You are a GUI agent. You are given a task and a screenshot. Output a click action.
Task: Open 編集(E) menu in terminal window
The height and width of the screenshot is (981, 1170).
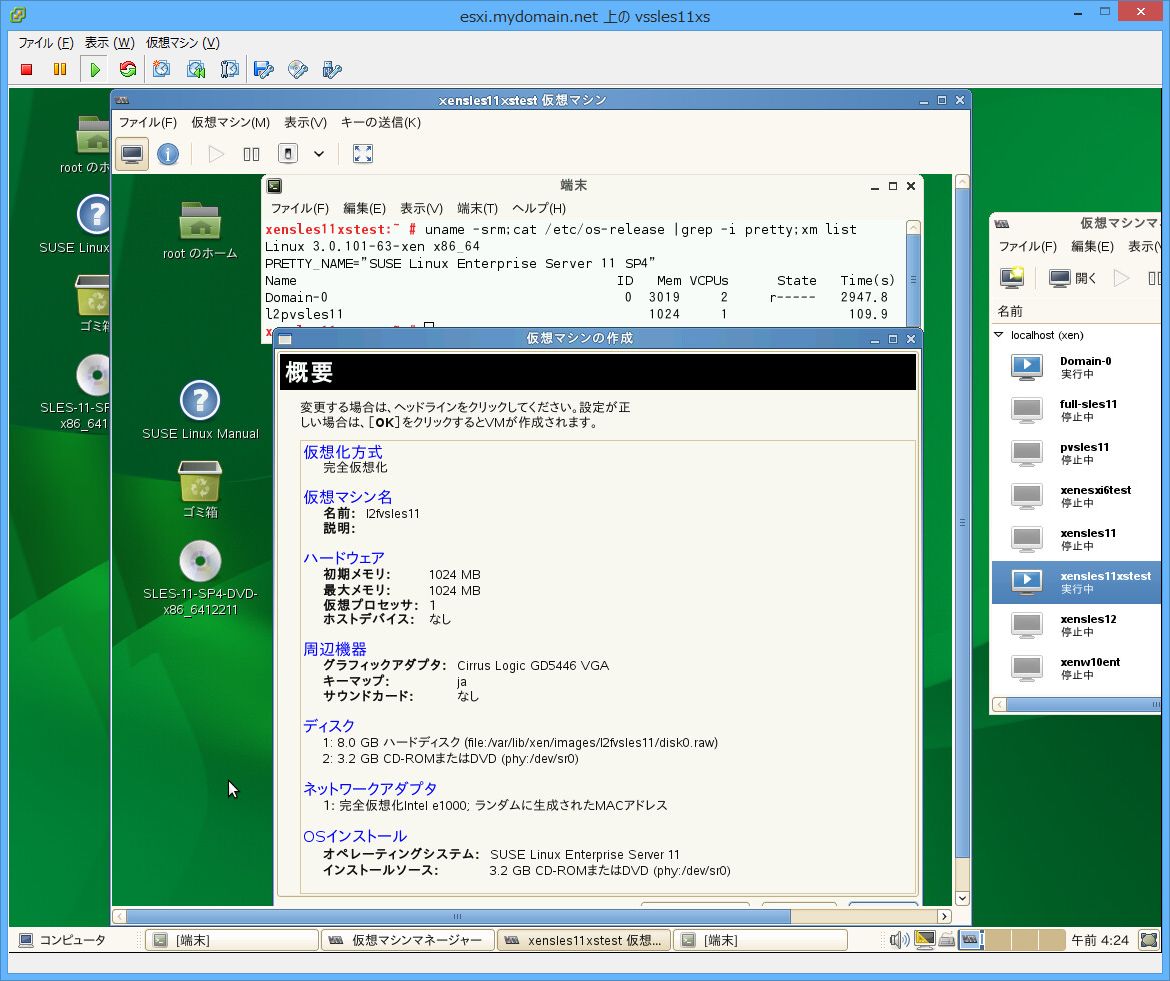[364, 208]
